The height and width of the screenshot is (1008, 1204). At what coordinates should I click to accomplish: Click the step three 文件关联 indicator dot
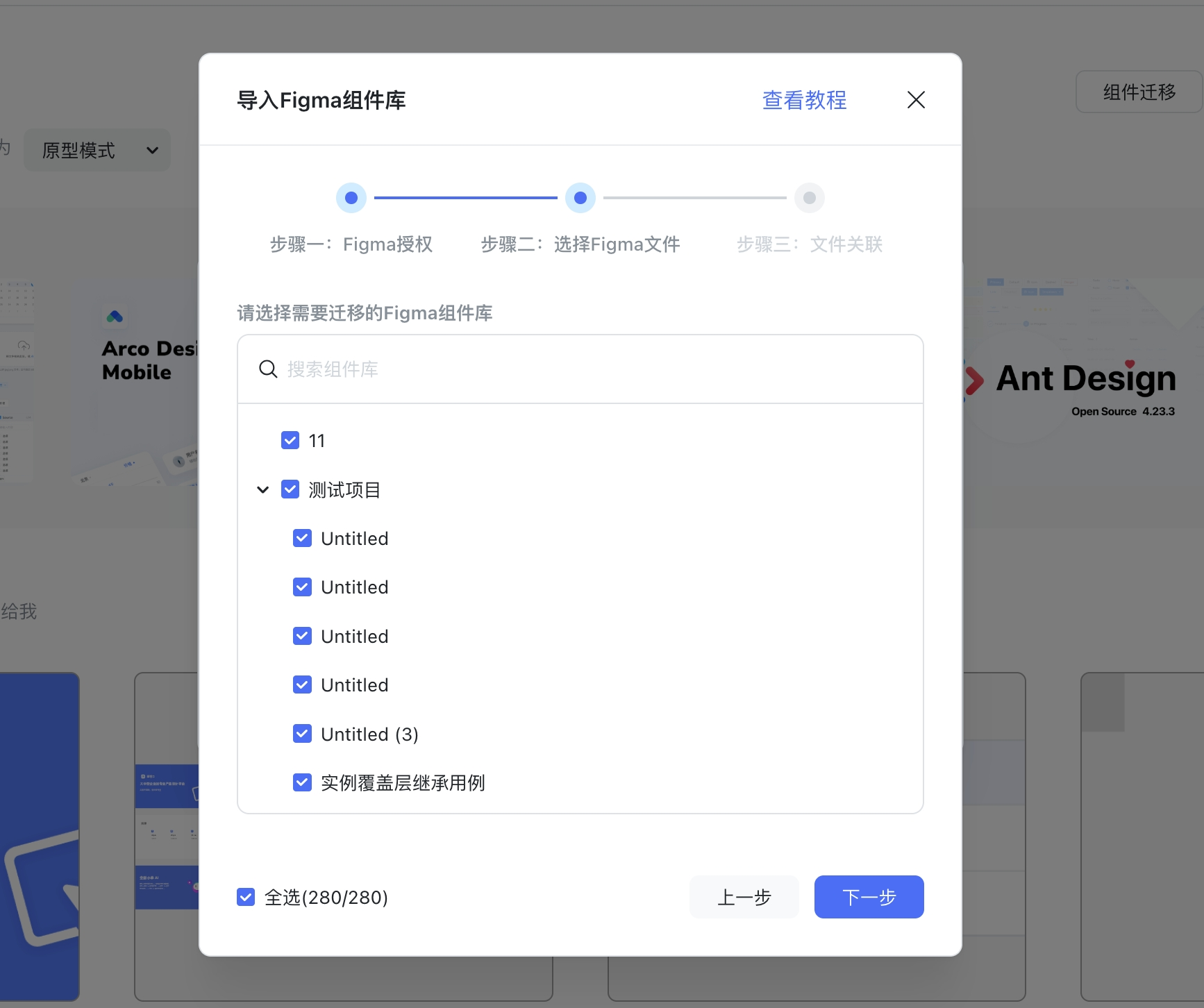(x=809, y=197)
